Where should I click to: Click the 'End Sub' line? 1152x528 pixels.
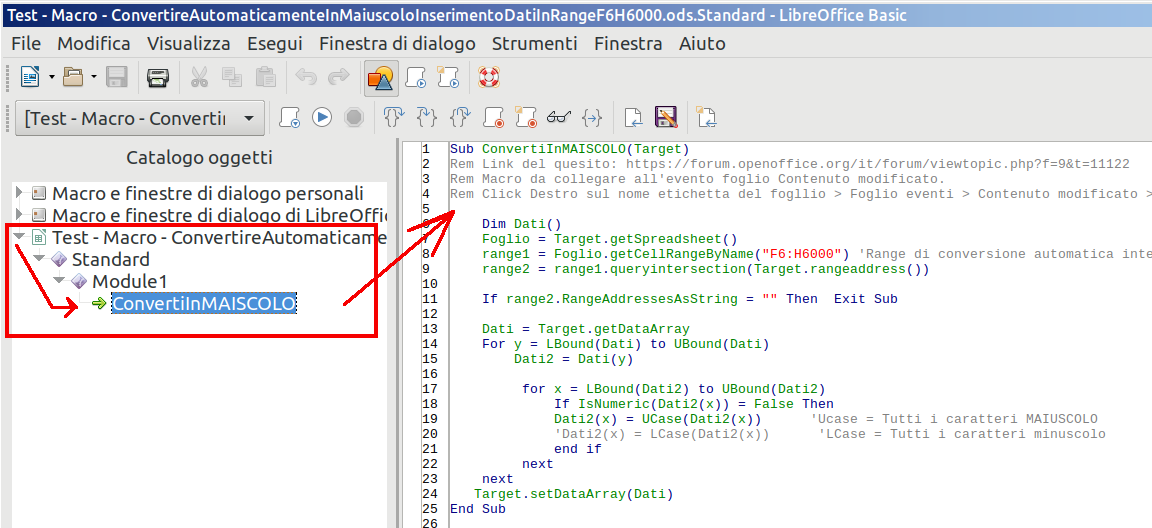(x=478, y=508)
